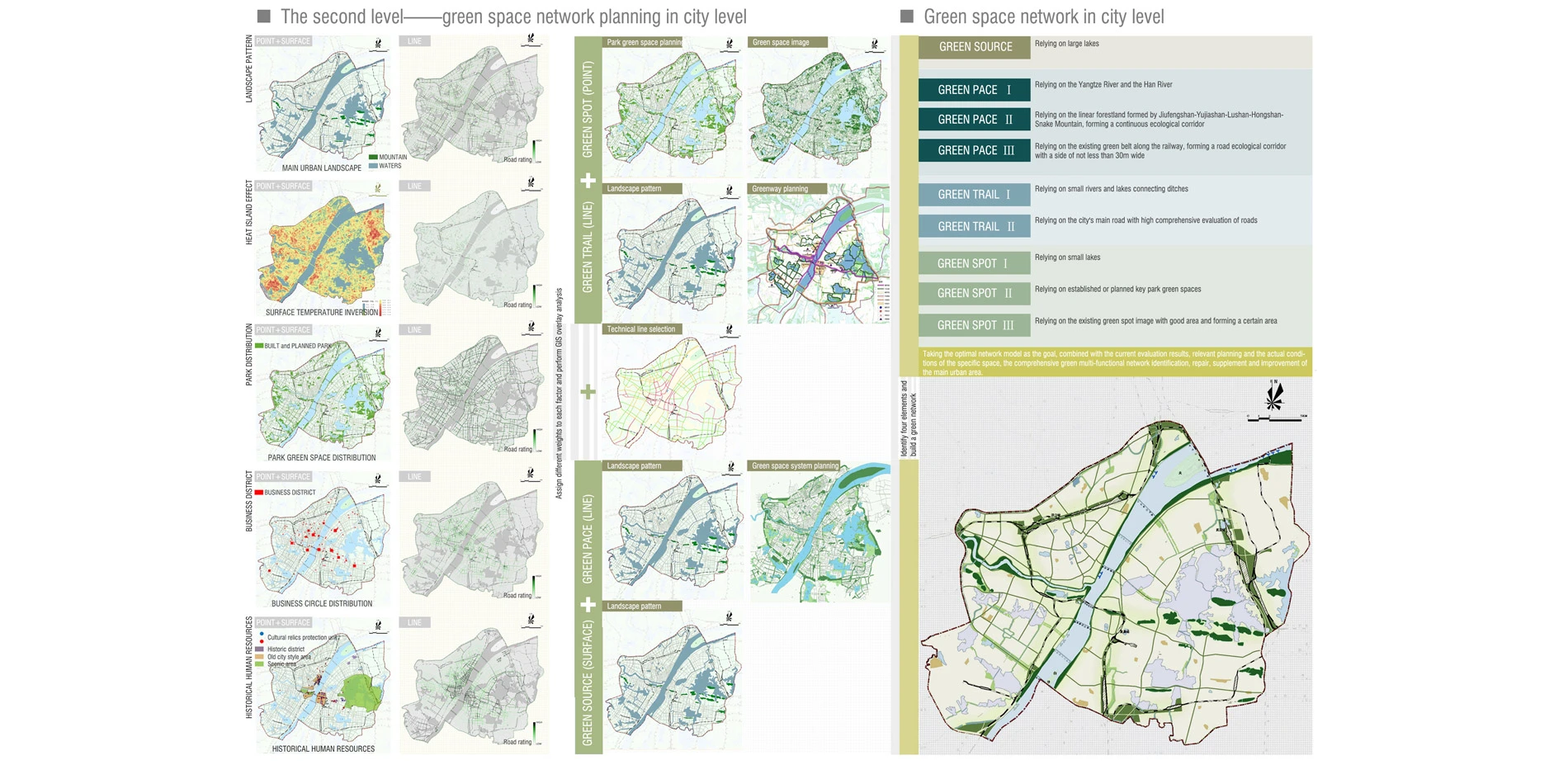Screen dimensions: 1568x765
Task: Select the GREEN SOURCE label box
Action: (975, 47)
